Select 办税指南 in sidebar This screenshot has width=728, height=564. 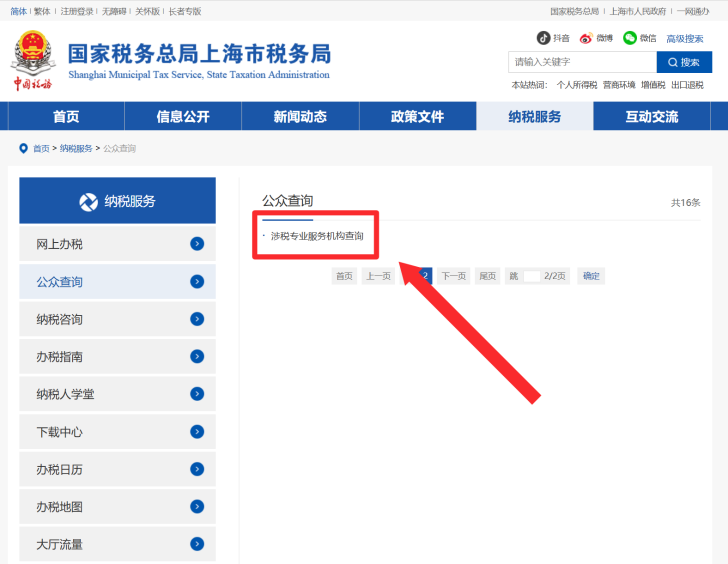pyautogui.click(x=117, y=357)
